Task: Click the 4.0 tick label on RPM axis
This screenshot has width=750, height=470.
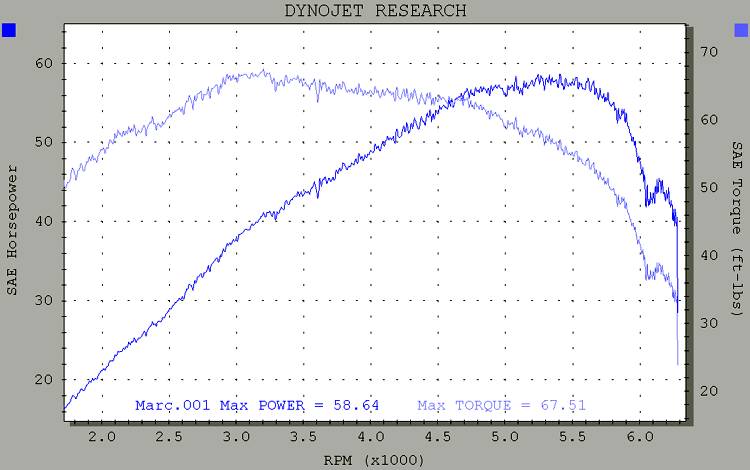Action: click(x=371, y=437)
